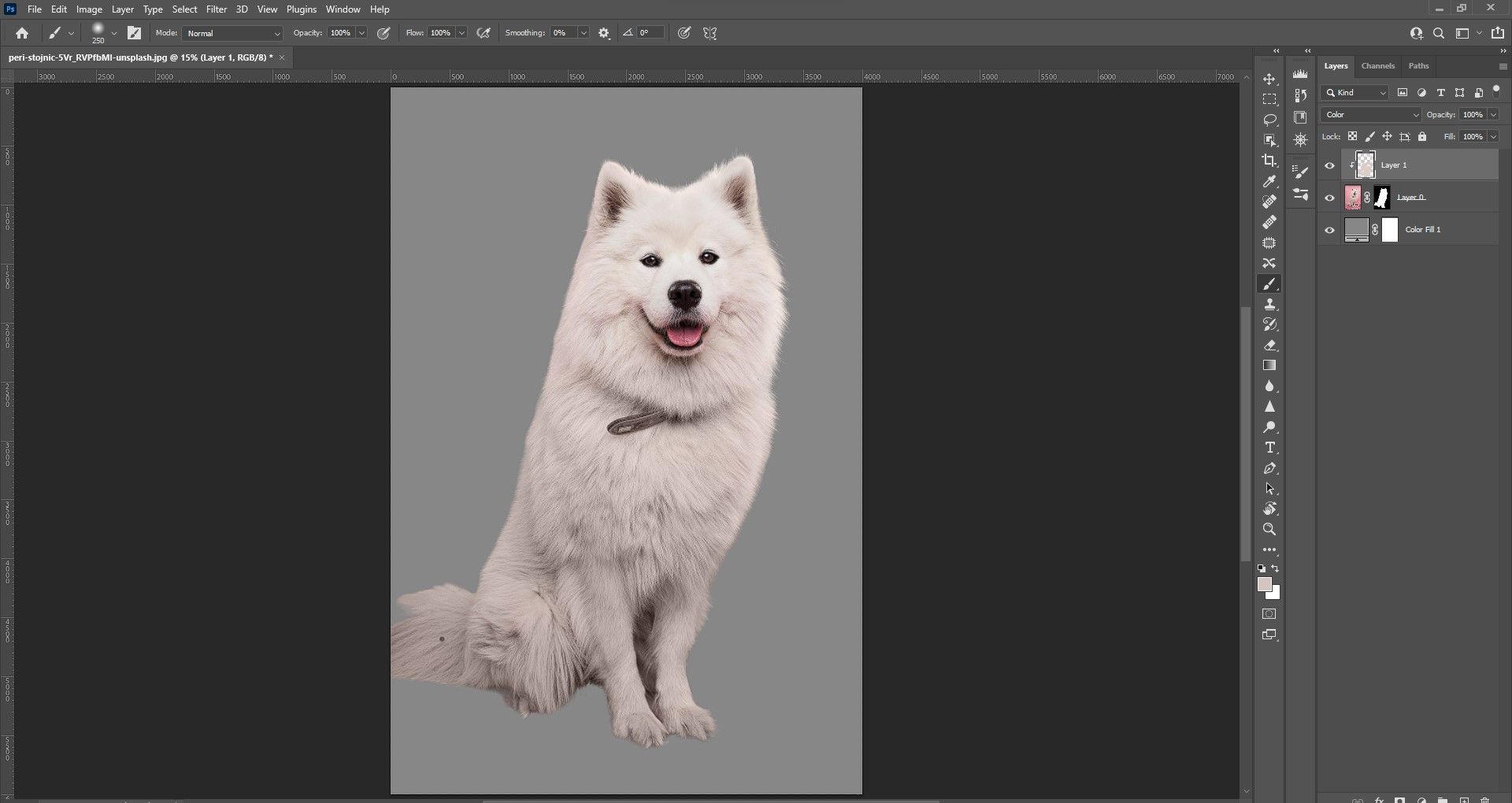The height and width of the screenshot is (803, 1512).
Task: Go to the Home screen
Action: (22, 33)
